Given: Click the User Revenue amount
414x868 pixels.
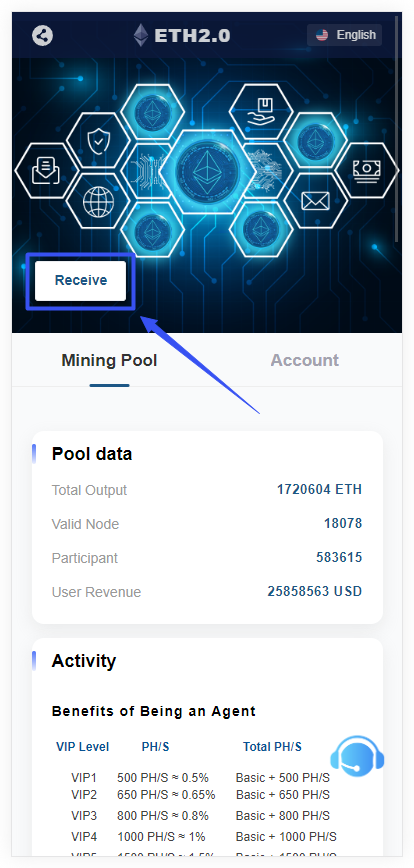Looking at the screenshot, I should pos(314,591).
